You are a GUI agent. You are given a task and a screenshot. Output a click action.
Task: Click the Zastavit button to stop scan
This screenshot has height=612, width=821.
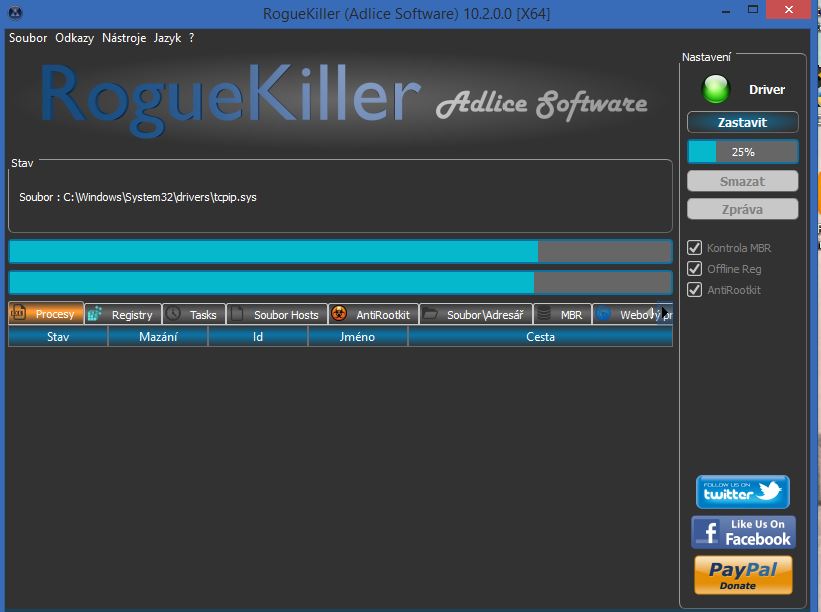742,123
